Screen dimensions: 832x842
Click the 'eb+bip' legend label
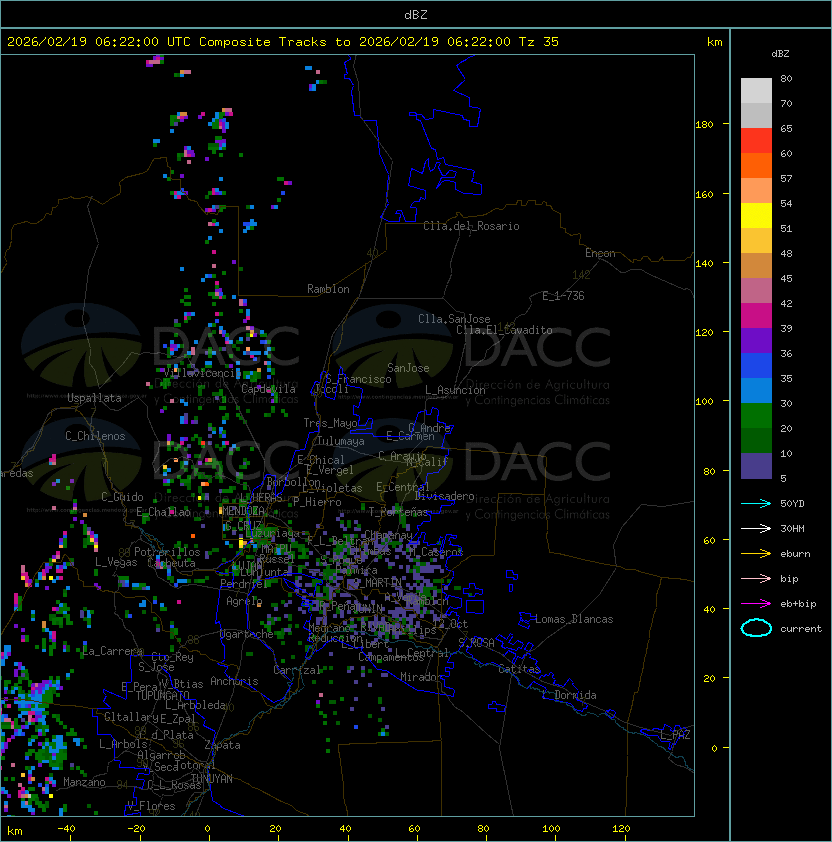point(798,604)
